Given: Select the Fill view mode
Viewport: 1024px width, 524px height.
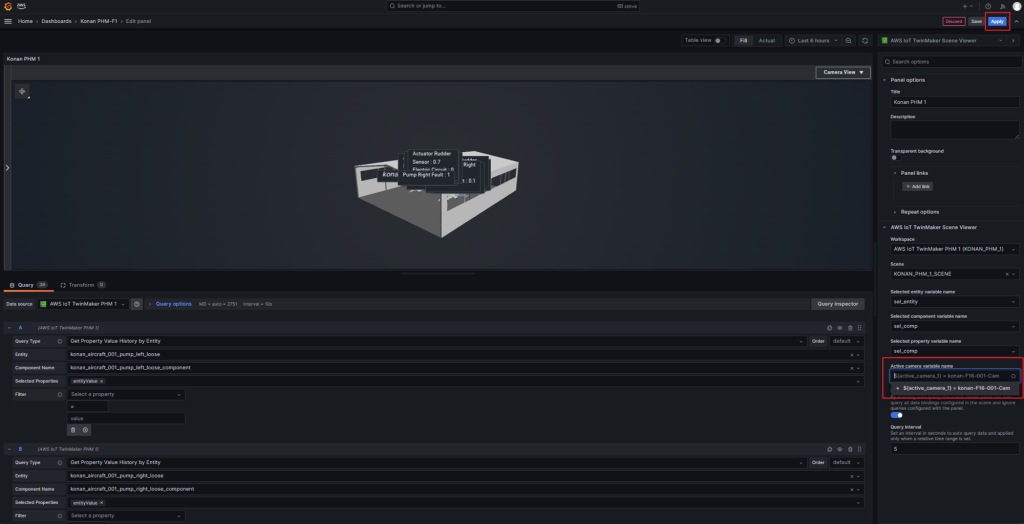Looking at the screenshot, I should click(743, 41).
